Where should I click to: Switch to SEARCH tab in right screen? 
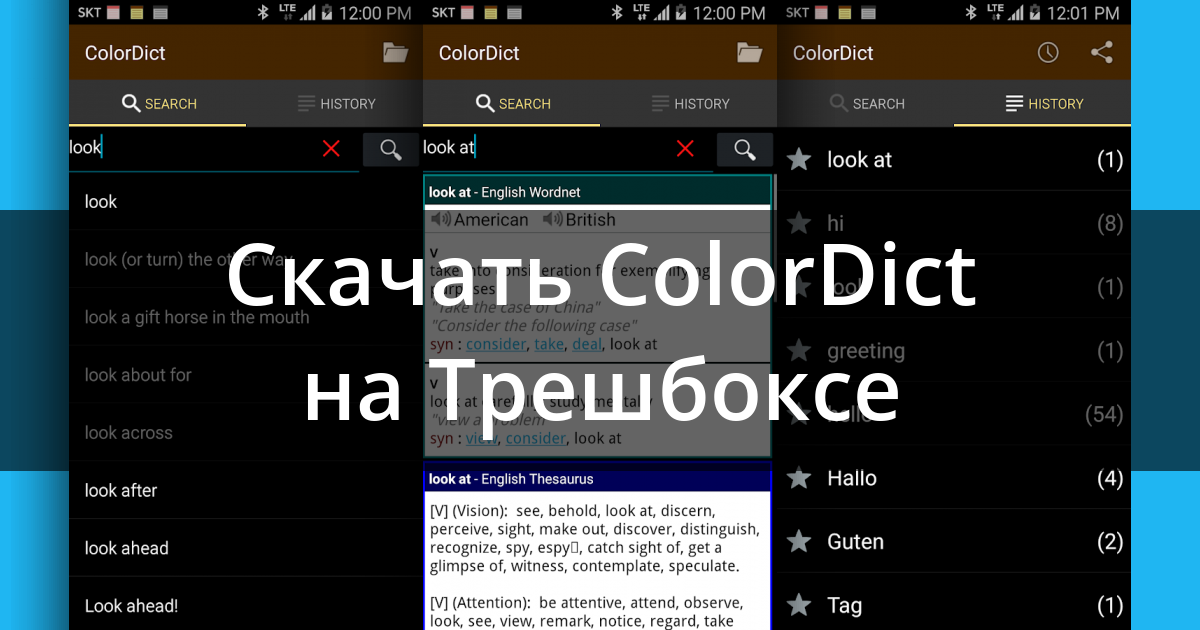click(x=866, y=103)
